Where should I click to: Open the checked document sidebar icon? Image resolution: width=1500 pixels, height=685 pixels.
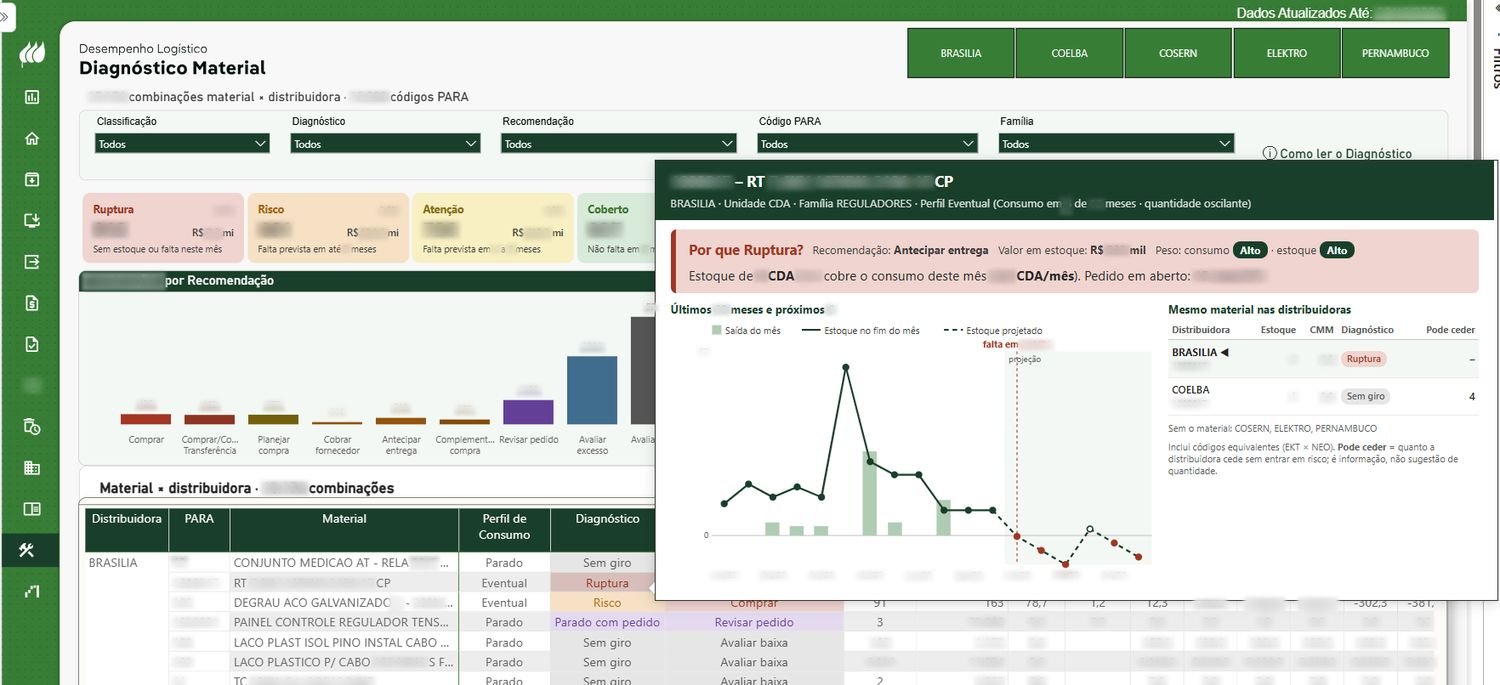32,344
